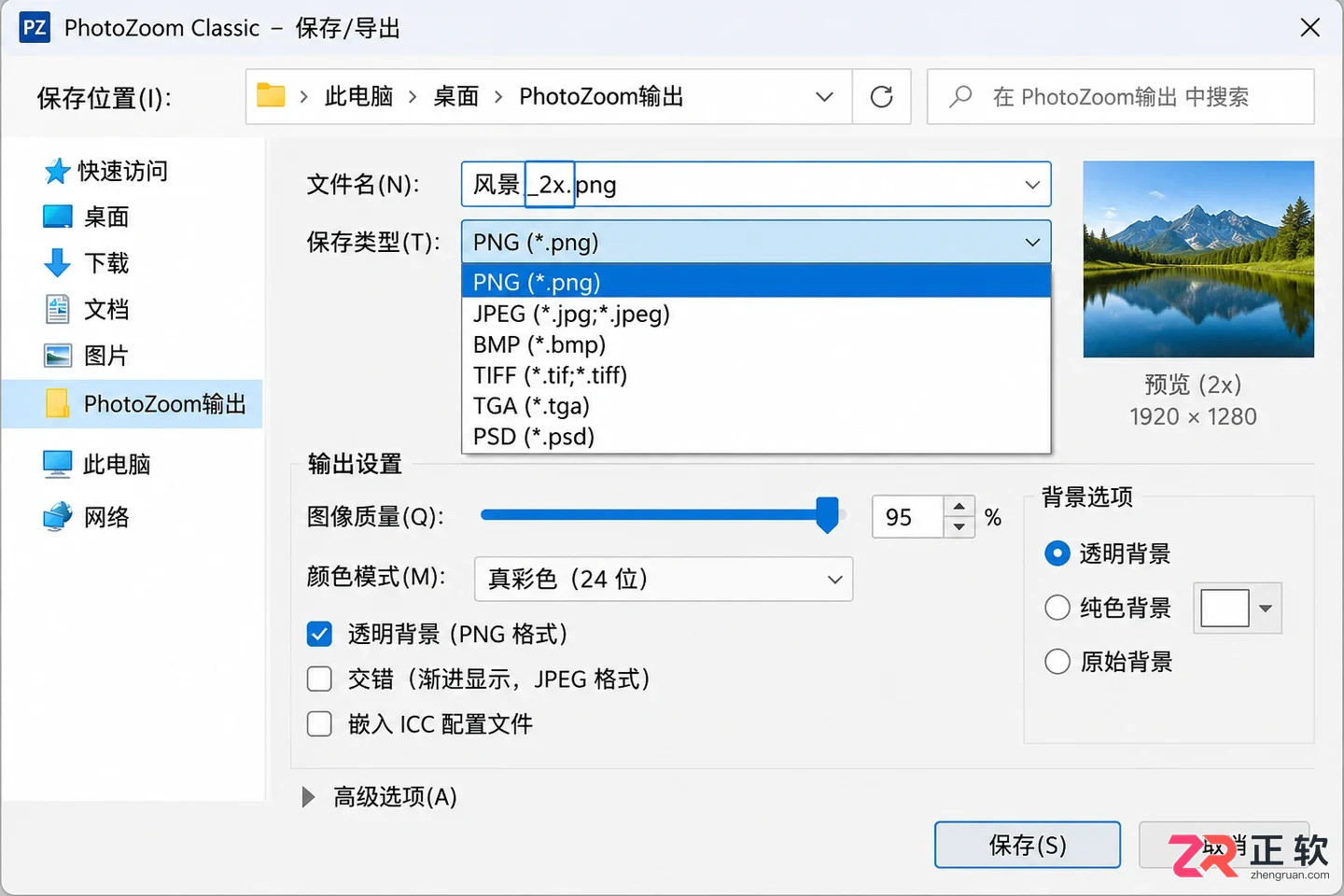Click the folder icon in the path bar

click(271, 95)
